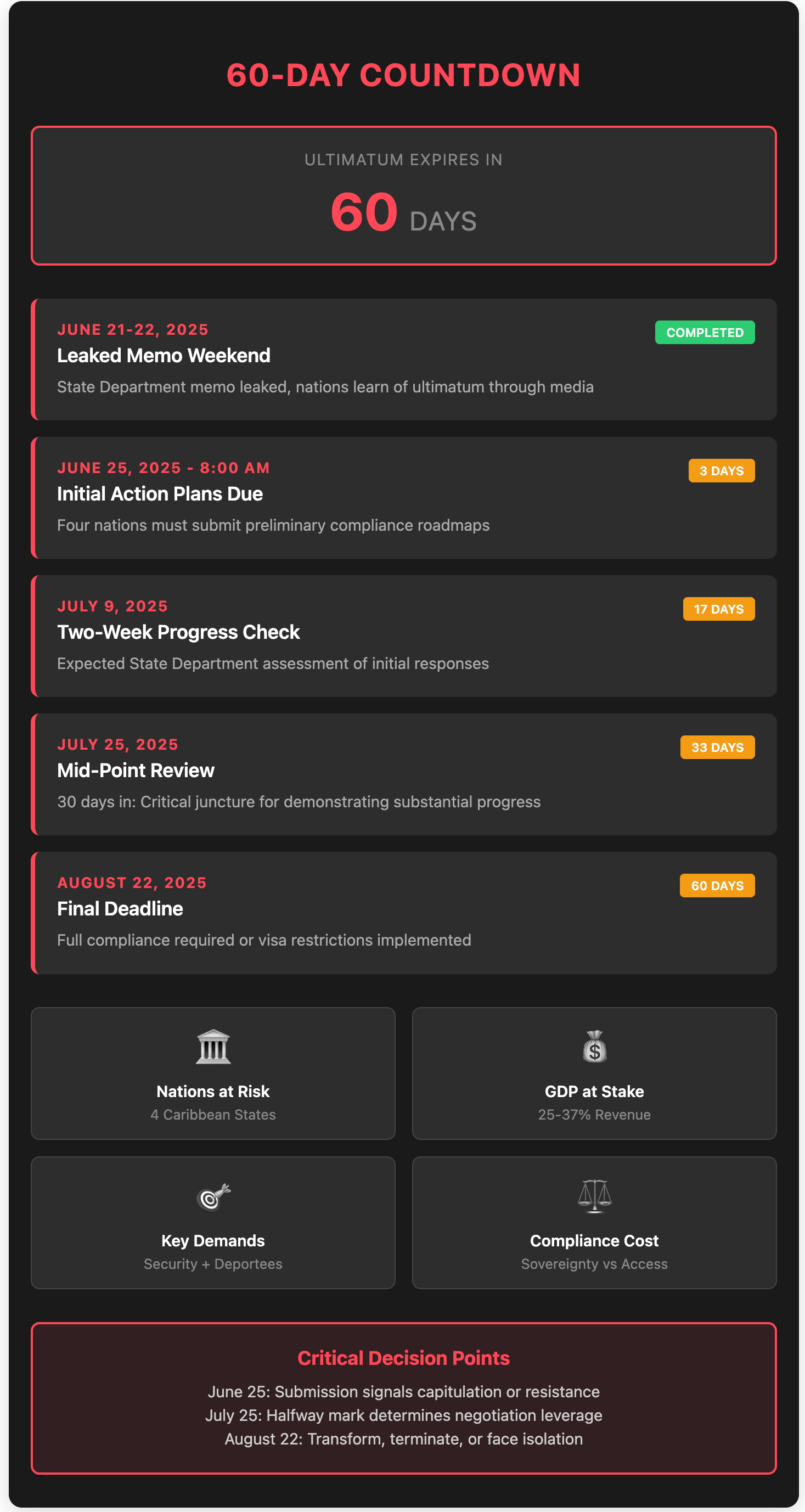Image resolution: width=805 pixels, height=1512 pixels.
Task: Select the 33 DAYS badge
Action: (x=717, y=747)
